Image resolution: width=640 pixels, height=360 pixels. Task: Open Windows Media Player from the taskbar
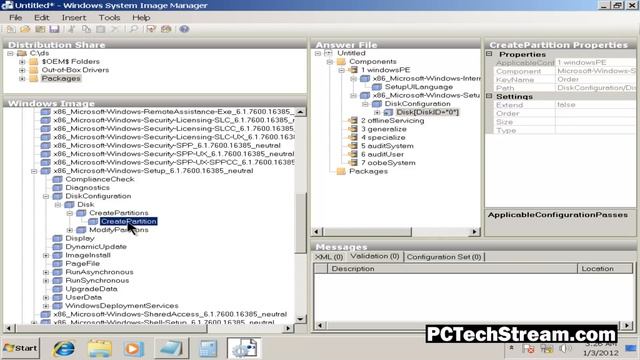click(x=134, y=349)
